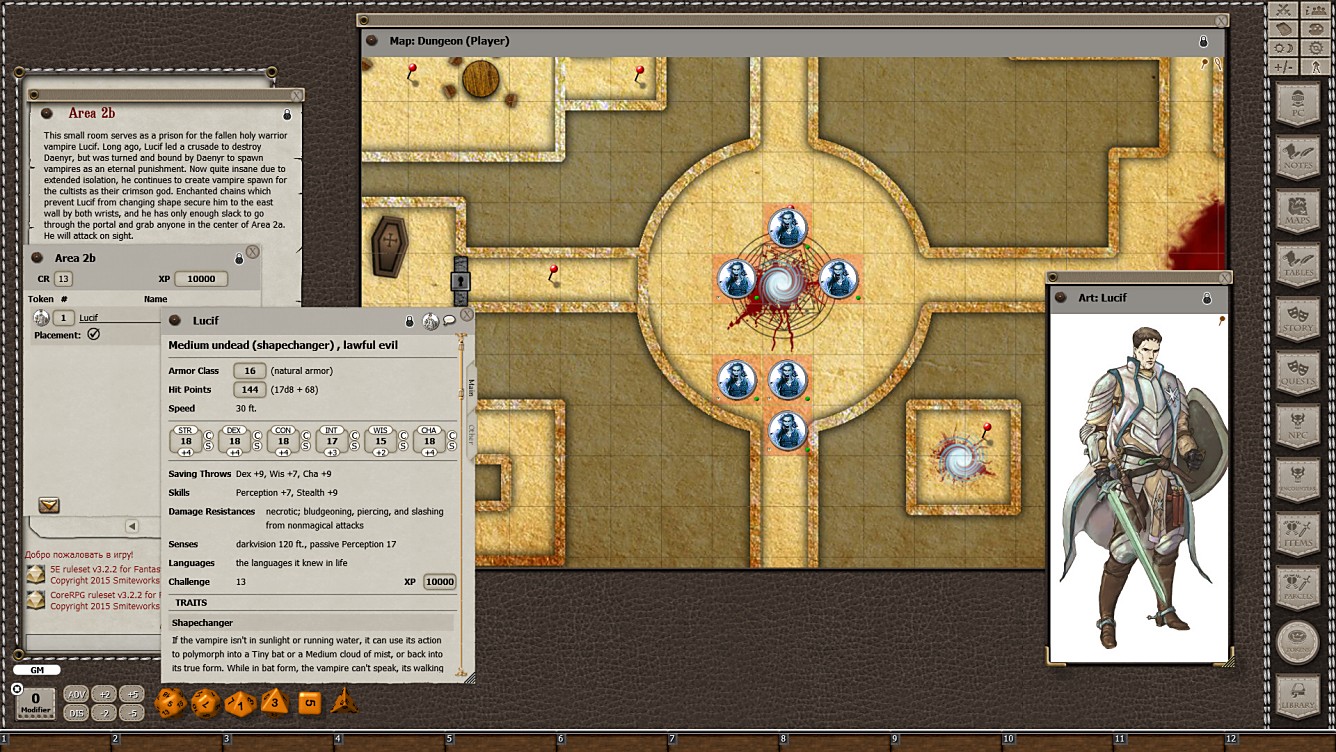Enable the ADV advantage toggle
Screen dimensions: 1336x752
pos(76,692)
